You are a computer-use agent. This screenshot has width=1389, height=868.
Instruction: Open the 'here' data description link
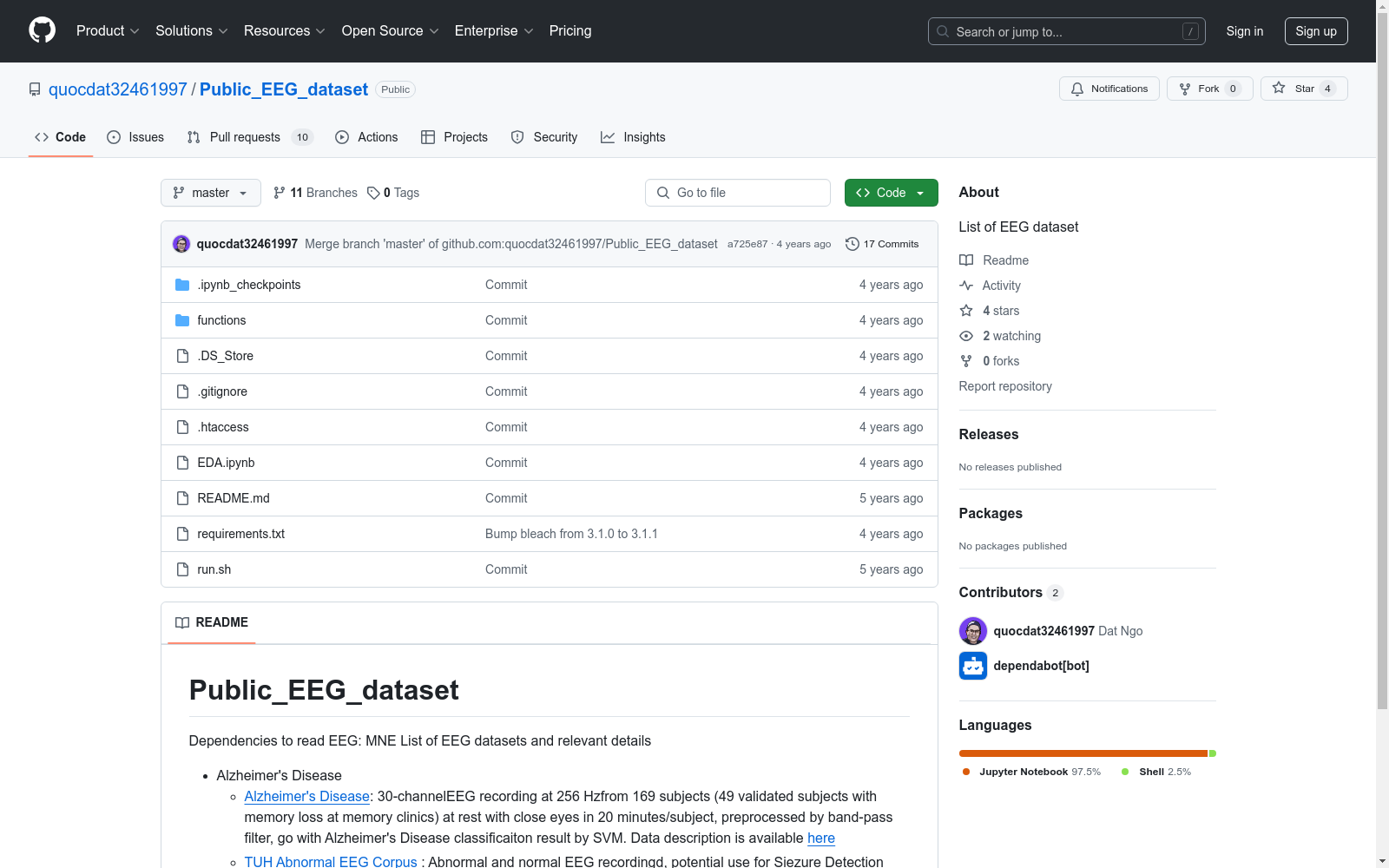point(821,838)
